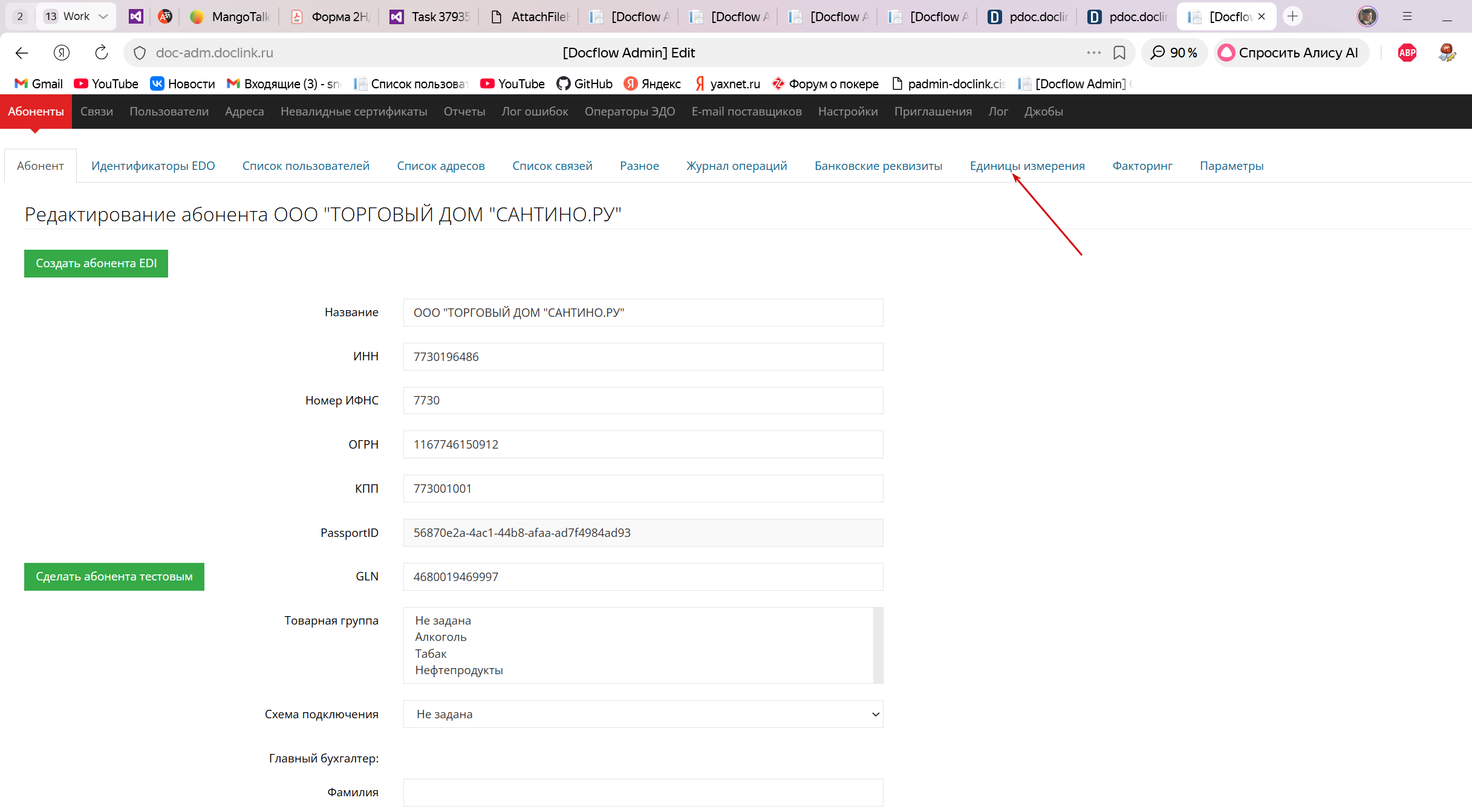Open the Gmail bookmark
This screenshot has height=812, width=1472.
(39, 83)
